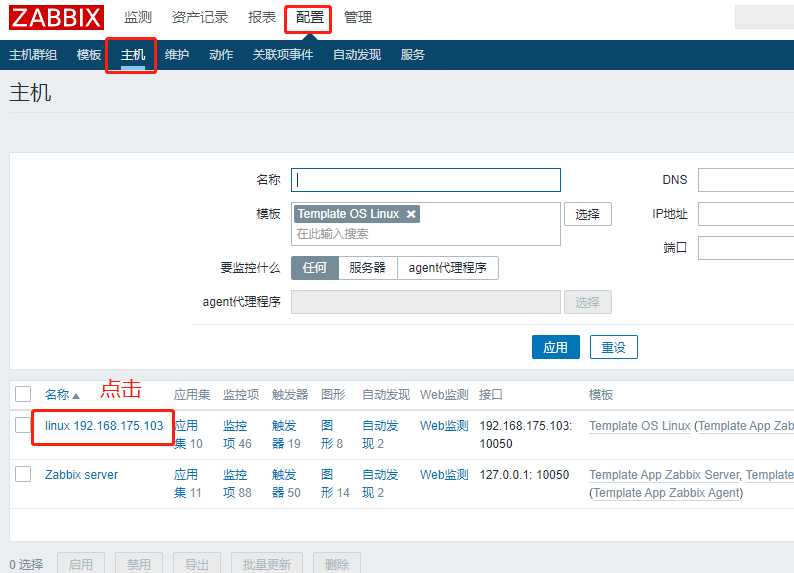The width and height of the screenshot is (794, 573).
Task: Click the top-right search box
Action: coord(764,18)
